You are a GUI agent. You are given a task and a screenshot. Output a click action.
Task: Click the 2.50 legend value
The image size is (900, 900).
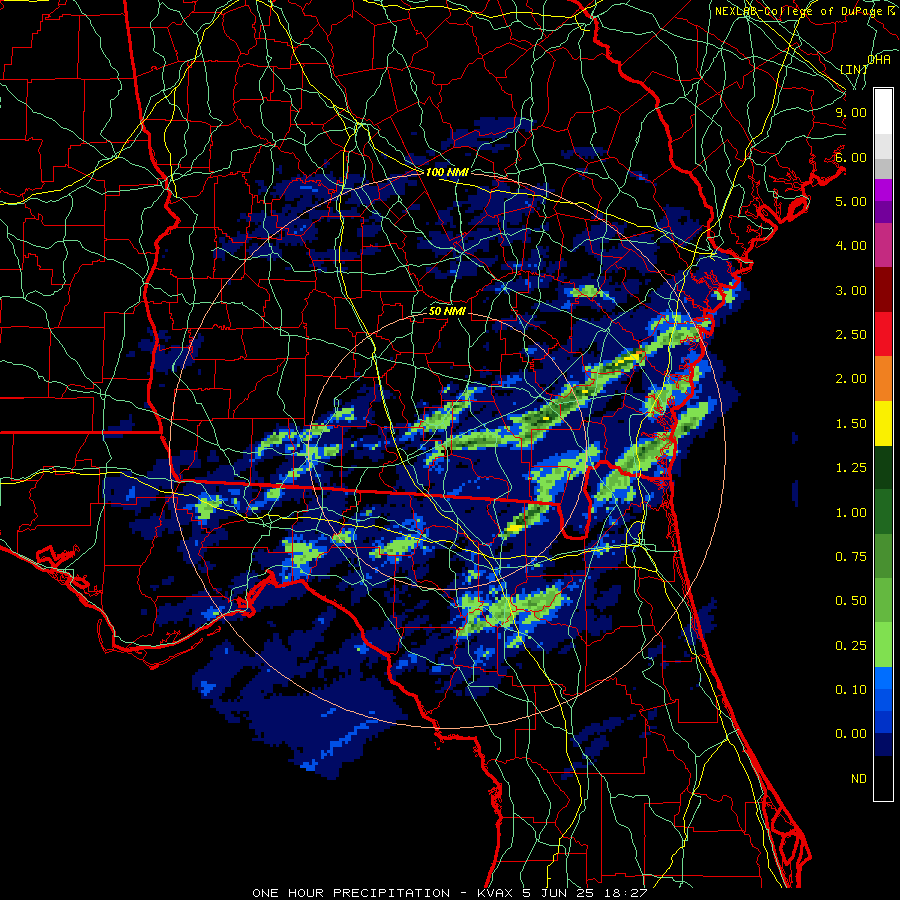[851, 335]
